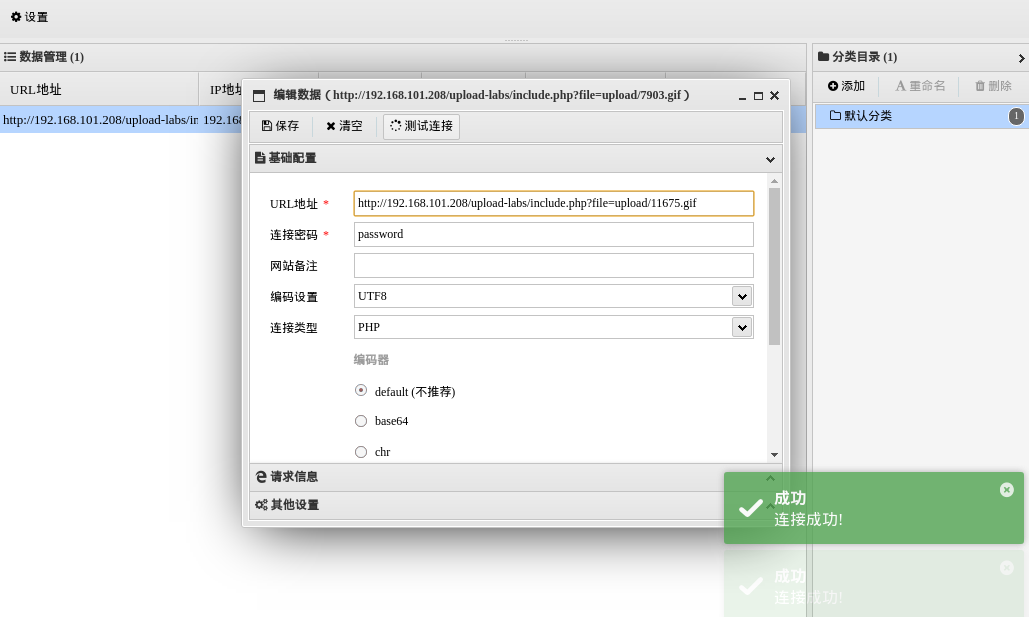1029x617 pixels.
Task: Click the dialog vertical scrollbar thumb
Action: point(774,266)
